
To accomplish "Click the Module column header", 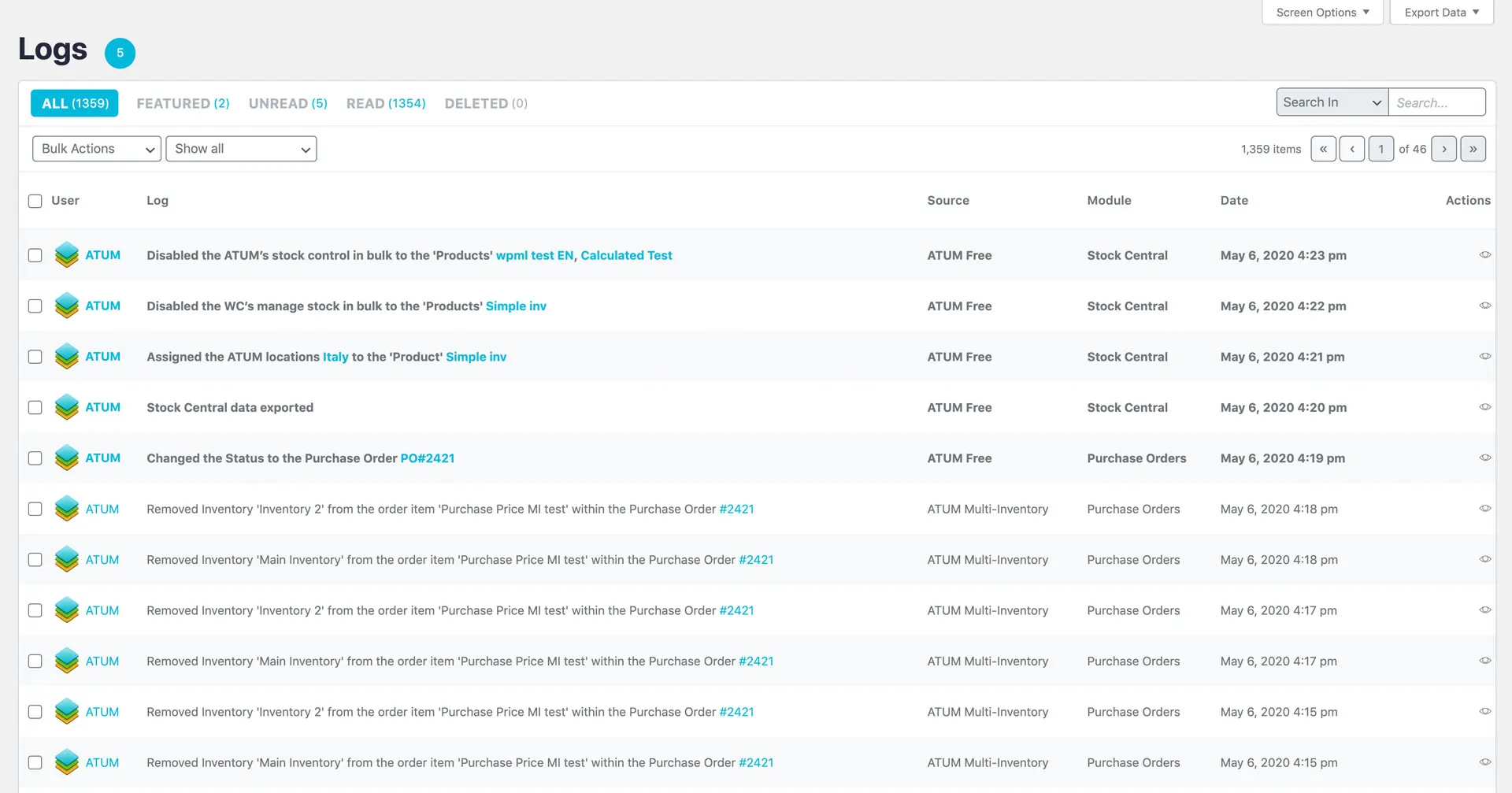I will 1109,201.
